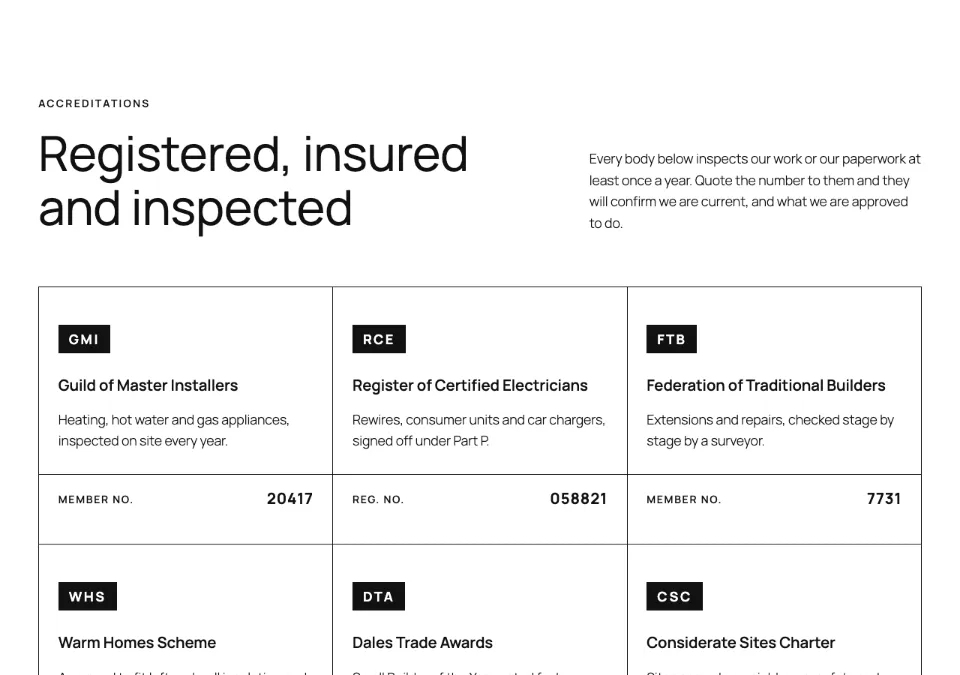The image size is (960, 675).
Task: Click the GMI badge icon
Action: pos(84,339)
